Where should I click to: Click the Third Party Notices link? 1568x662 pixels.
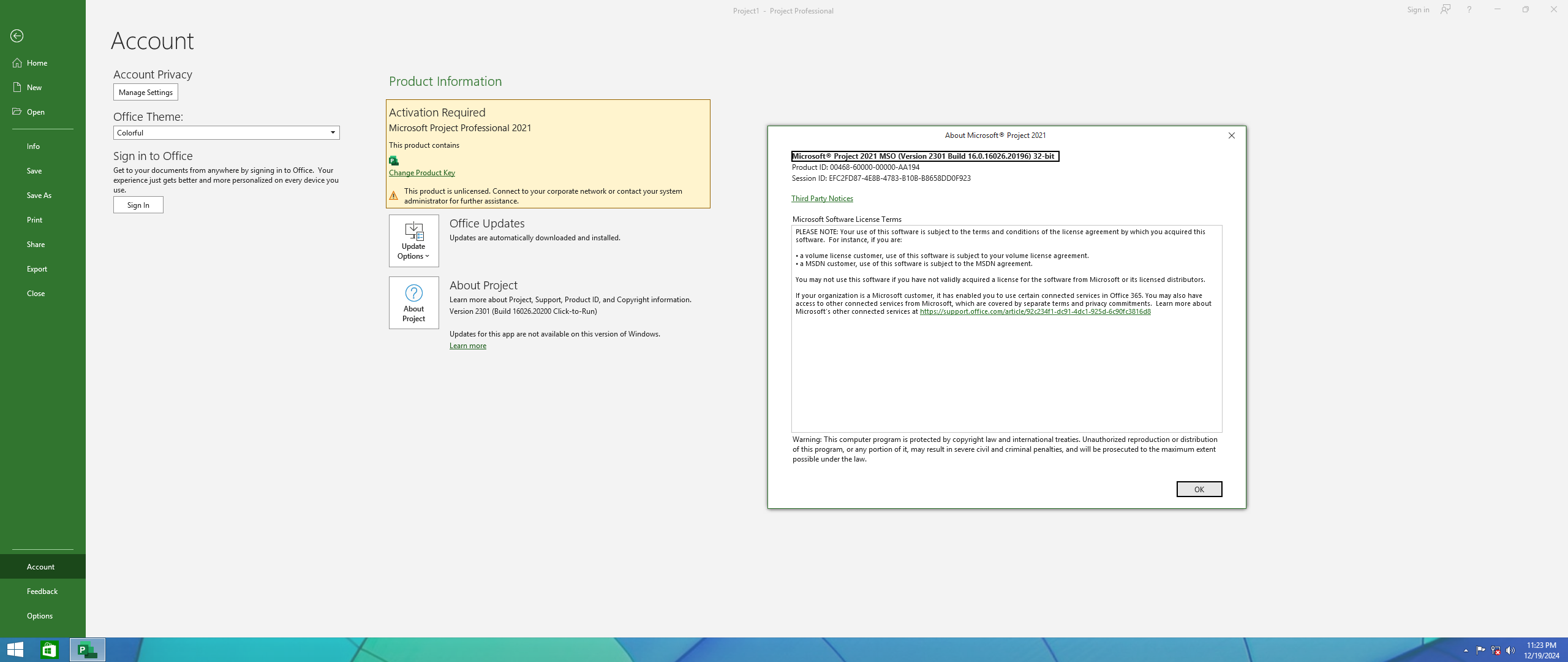click(822, 199)
